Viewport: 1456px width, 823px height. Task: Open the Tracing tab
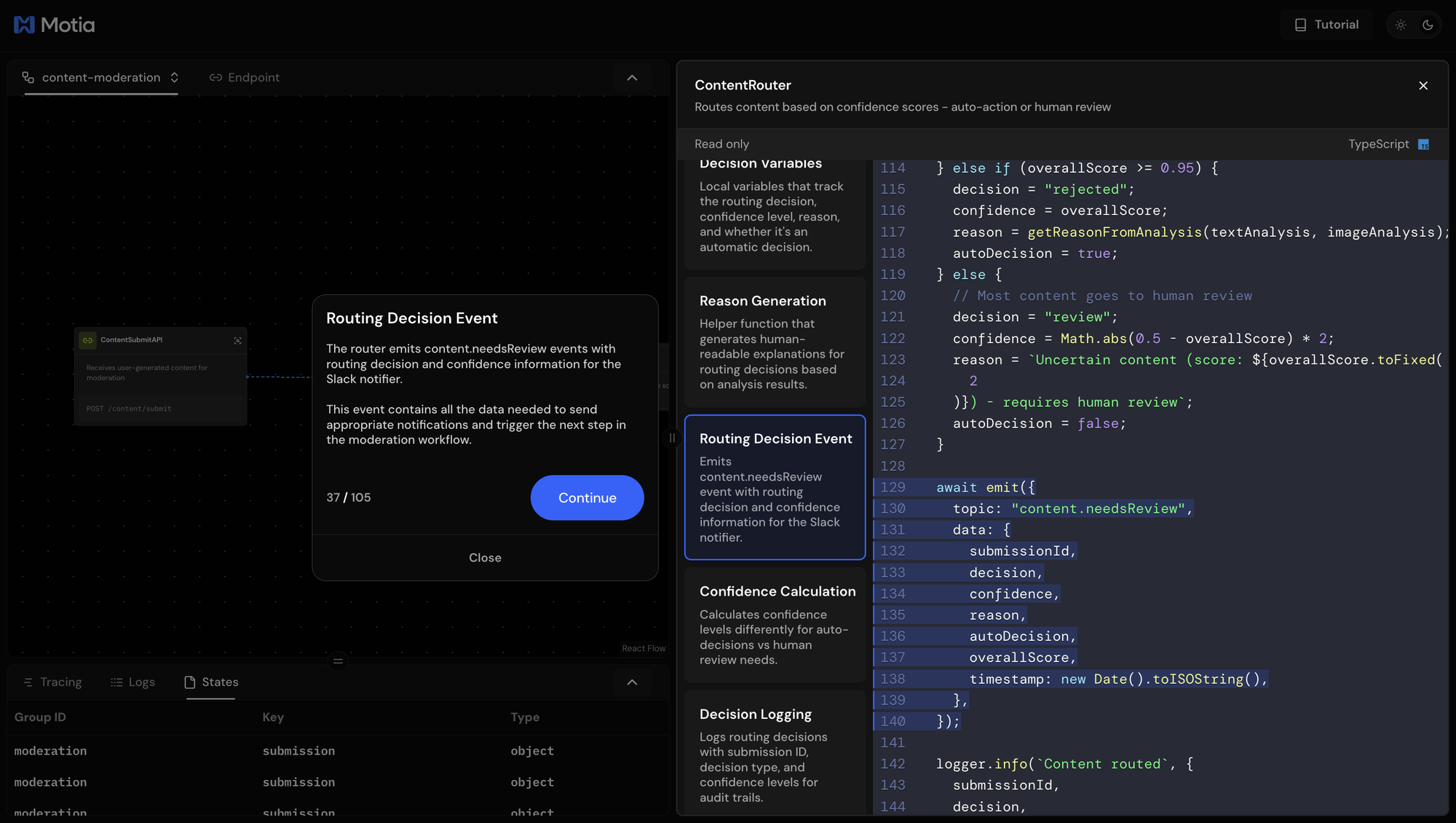click(x=52, y=682)
